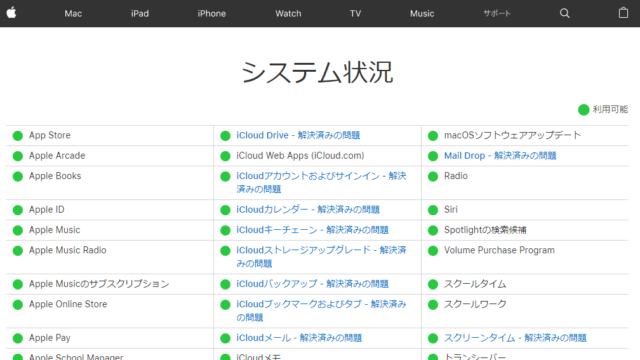Select the スクールタイム text
This screenshot has width=640, height=360.
[x=475, y=284]
